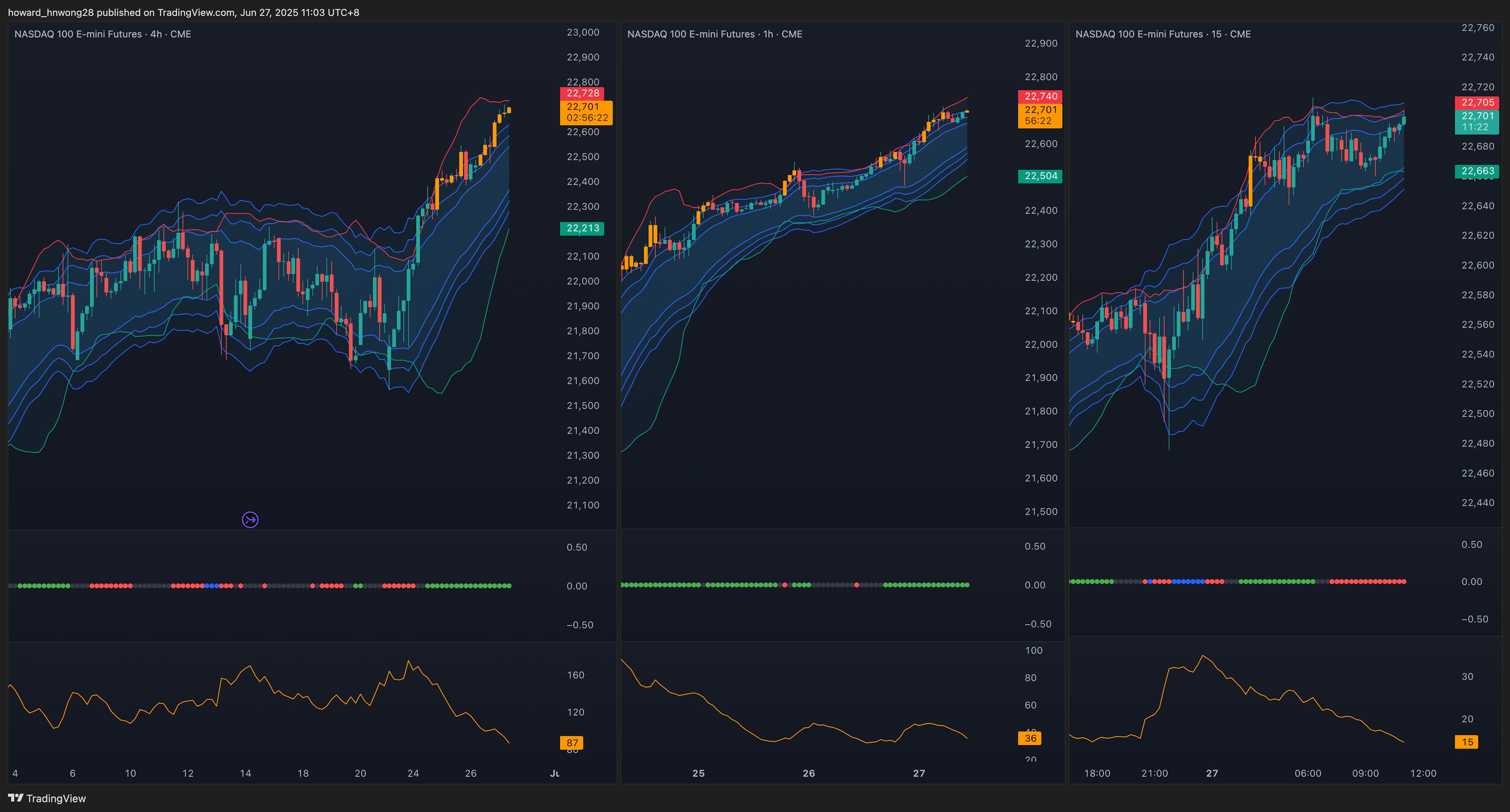Click the 21:00 time axis label
The width and height of the screenshot is (1510, 812).
pos(1154,773)
